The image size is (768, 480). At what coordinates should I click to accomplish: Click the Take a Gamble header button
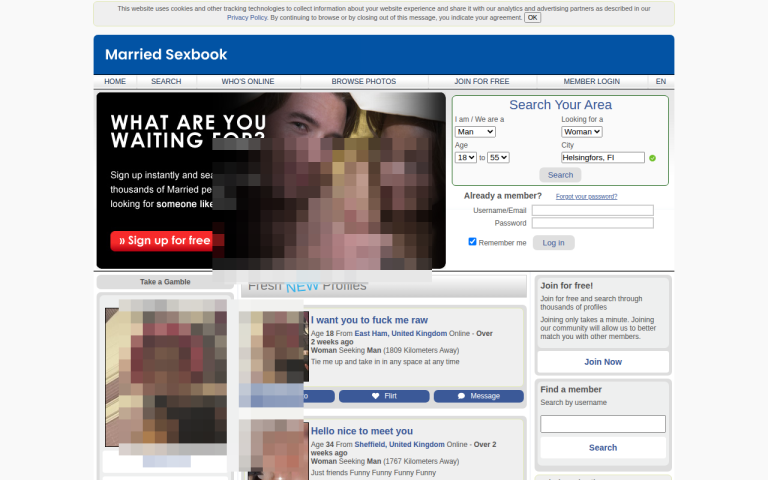165,282
